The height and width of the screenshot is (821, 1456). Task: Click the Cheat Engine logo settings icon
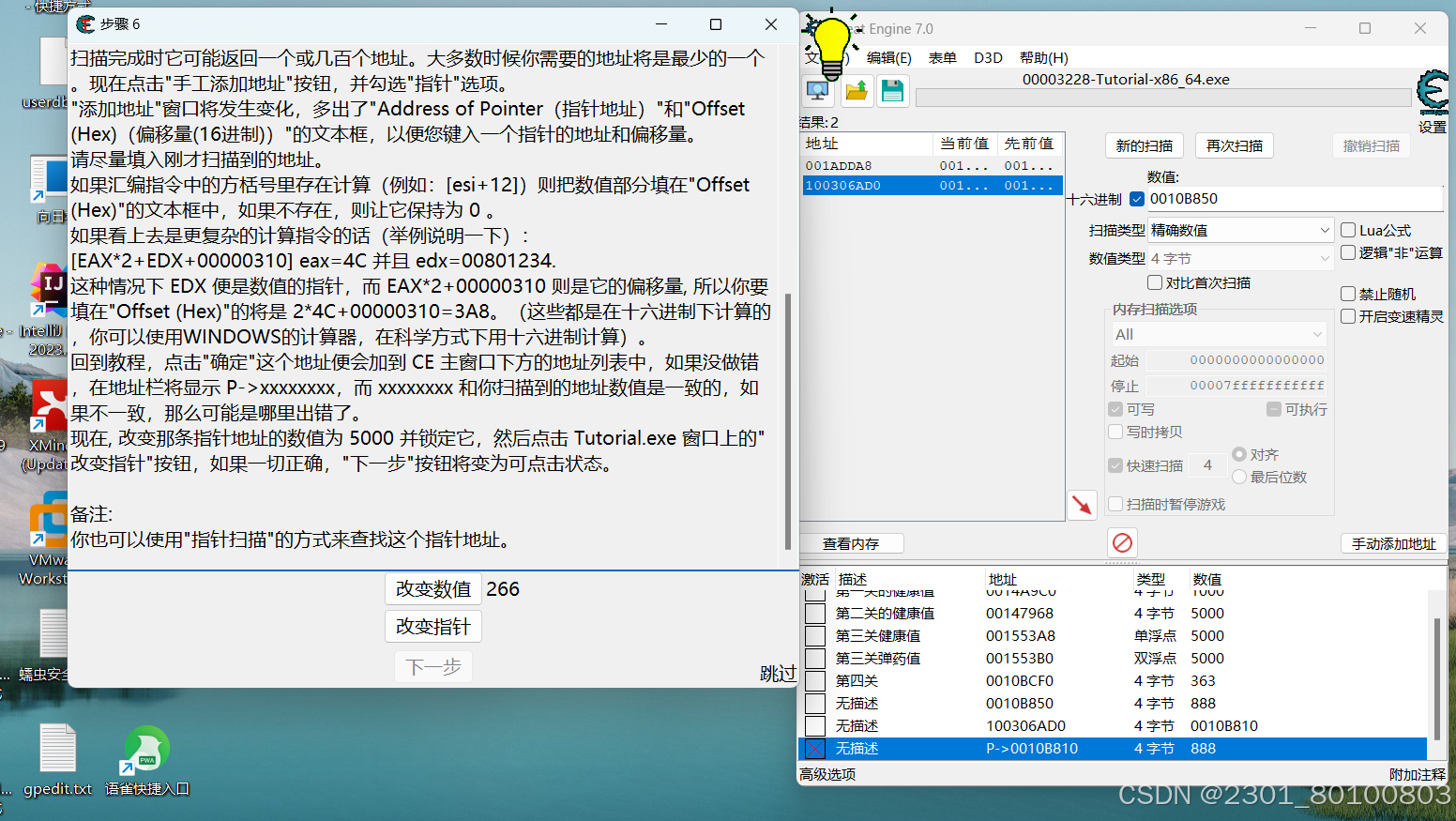[x=1433, y=94]
